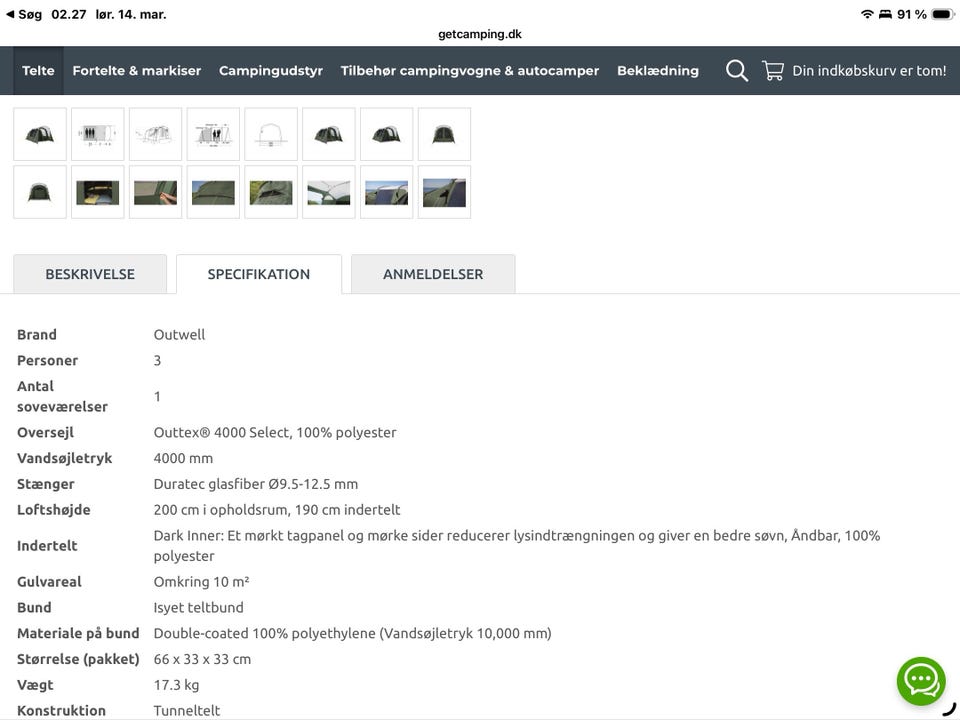Image resolution: width=960 pixels, height=720 pixels.
Task: View thumbnail showing hand on tent fabric
Action: click(156, 192)
